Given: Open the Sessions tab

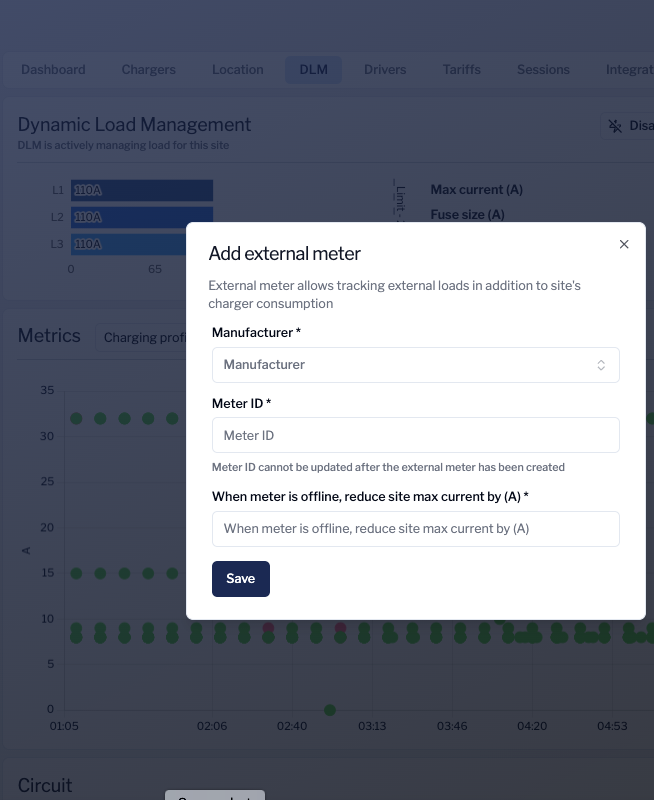Looking at the screenshot, I should (543, 70).
